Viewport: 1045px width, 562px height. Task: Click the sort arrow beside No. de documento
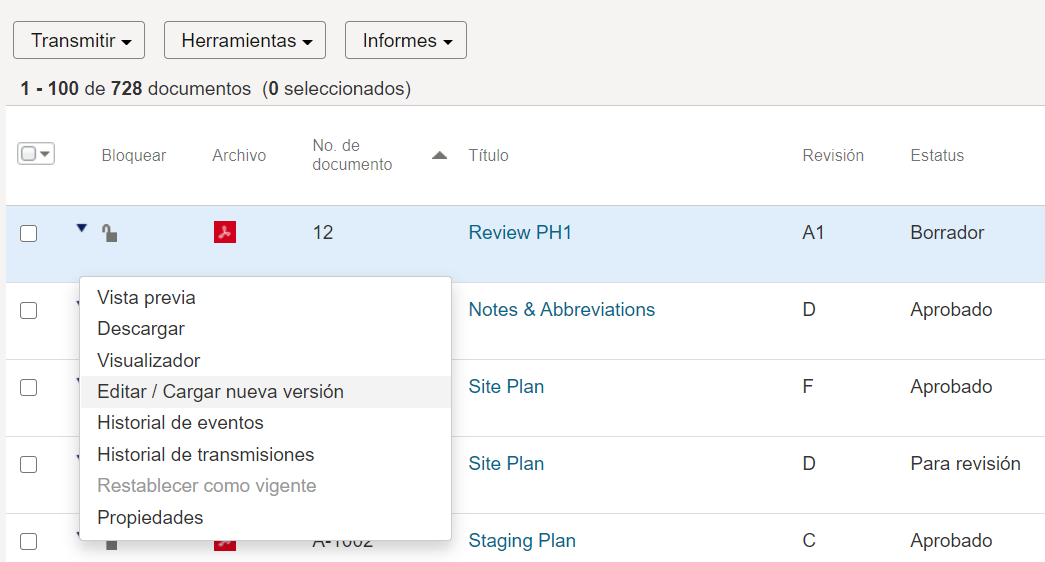439,155
